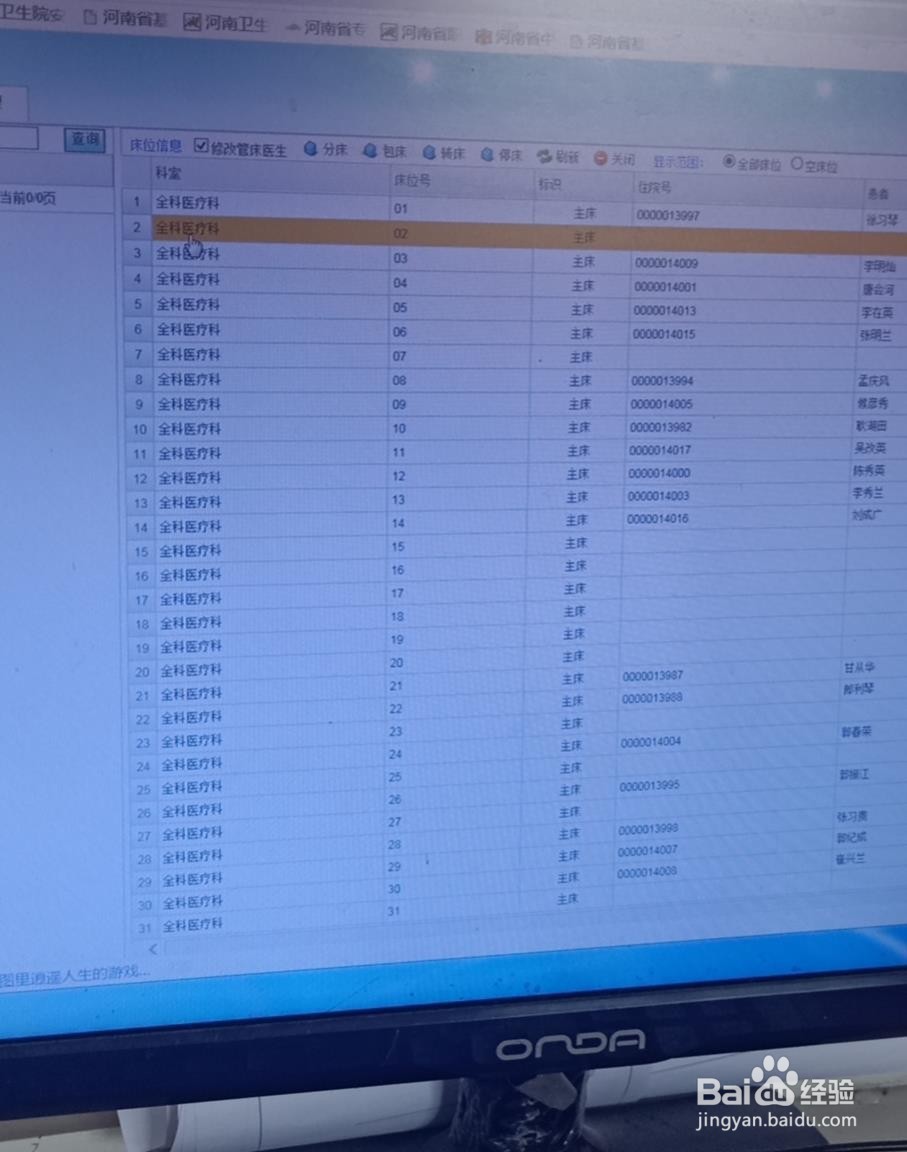This screenshot has height=1152, width=907.
Task: Select the row with 住院号 0000014000
Action: click(x=514, y=475)
